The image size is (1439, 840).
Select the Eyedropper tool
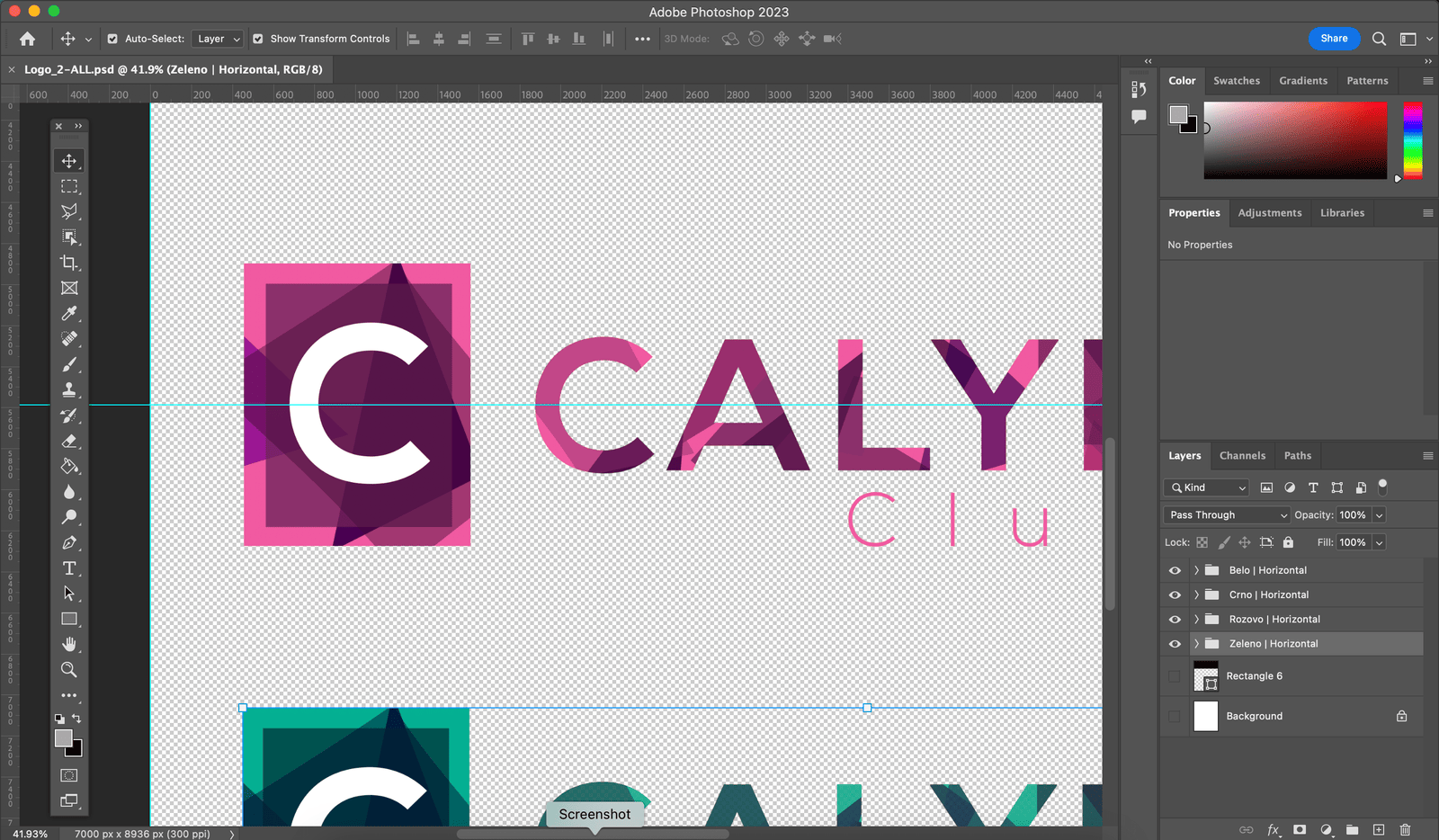pyautogui.click(x=69, y=314)
